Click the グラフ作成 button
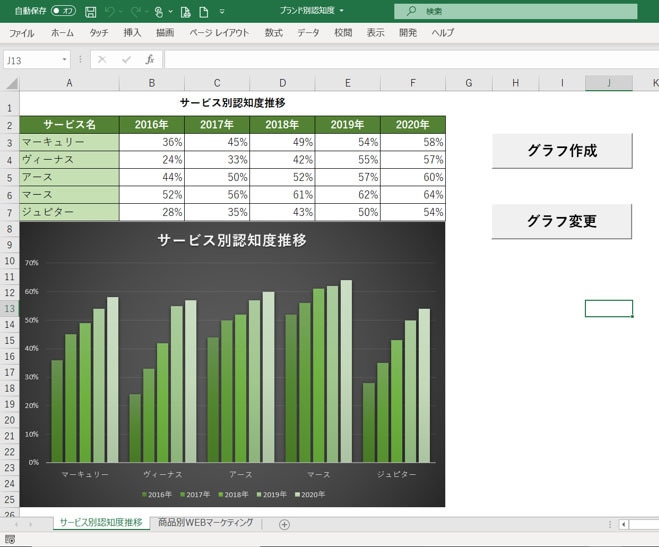Screen dimensions: 659x547 (562, 151)
